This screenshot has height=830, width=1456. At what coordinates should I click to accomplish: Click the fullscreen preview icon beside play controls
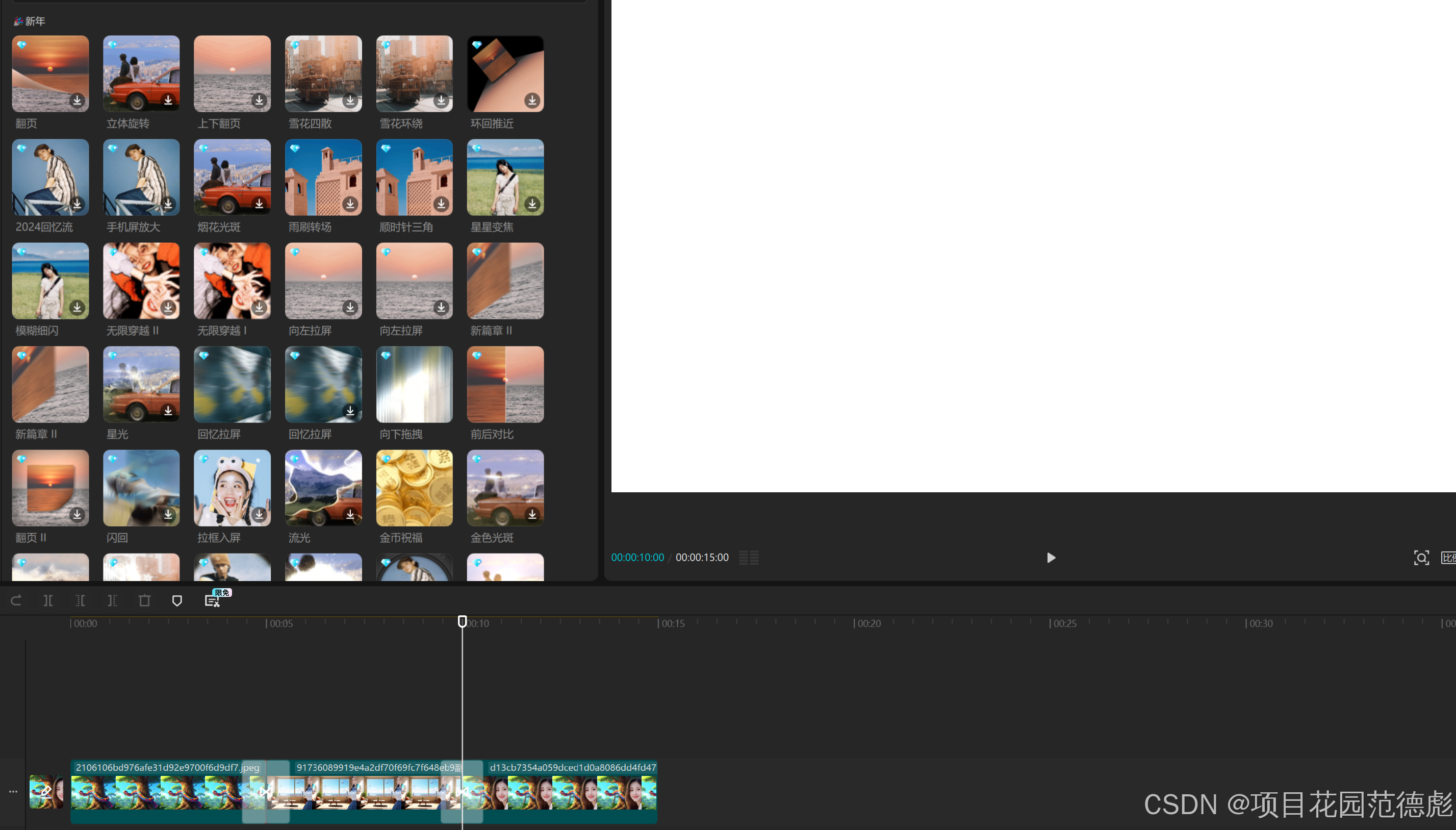tap(1421, 558)
